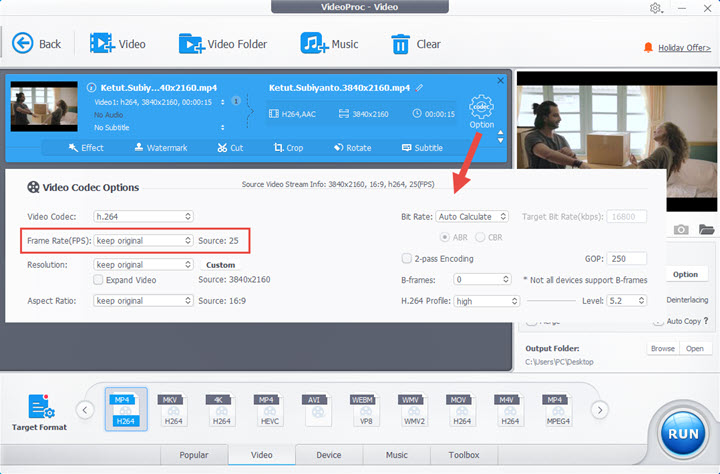Click the Holiday Offer bell icon
The height and width of the screenshot is (474, 720).
point(648,47)
